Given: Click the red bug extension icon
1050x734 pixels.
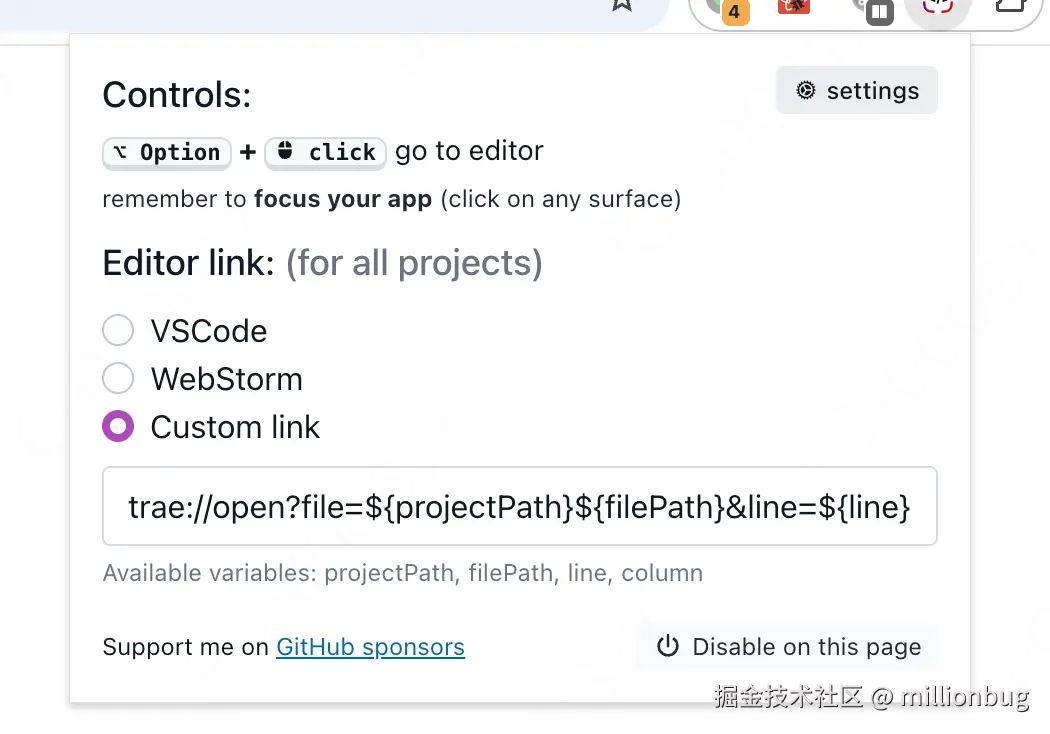Looking at the screenshot, I should click(x=794, y=6).
